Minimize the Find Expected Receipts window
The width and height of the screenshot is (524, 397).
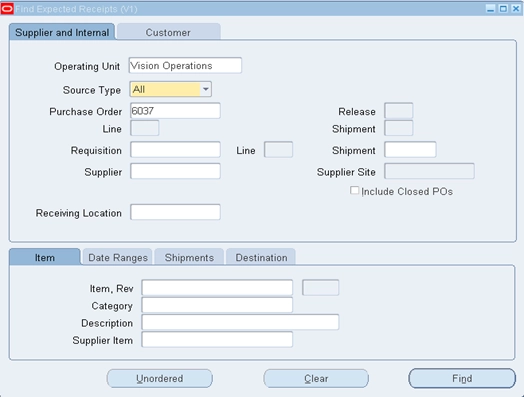[x=490, y=9]
